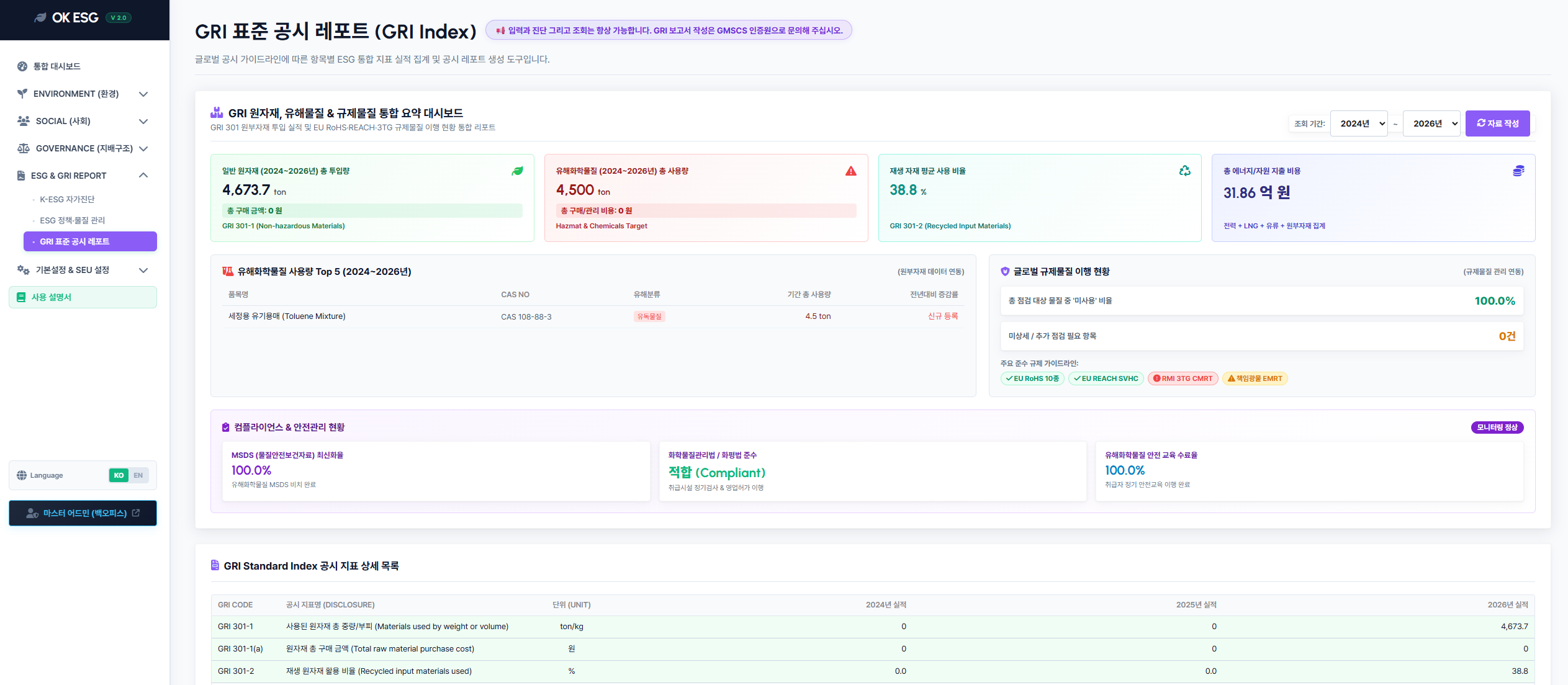Image resolution: width=1568 pixels, height=685 pixels.
Task: Click the EU REACH SVHC guideline tag
Action: [1106, 378]
